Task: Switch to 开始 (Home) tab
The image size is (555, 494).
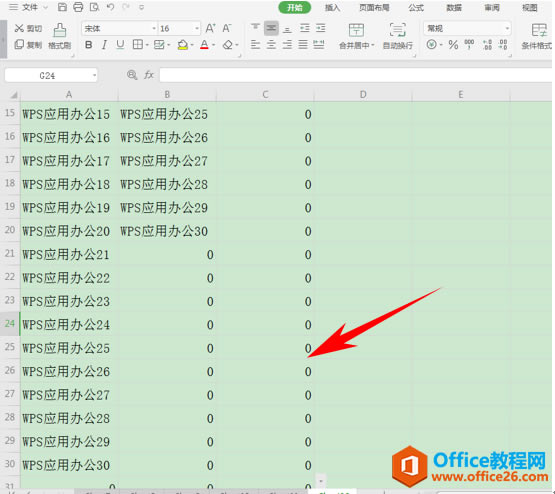Action: coord(294,7)
